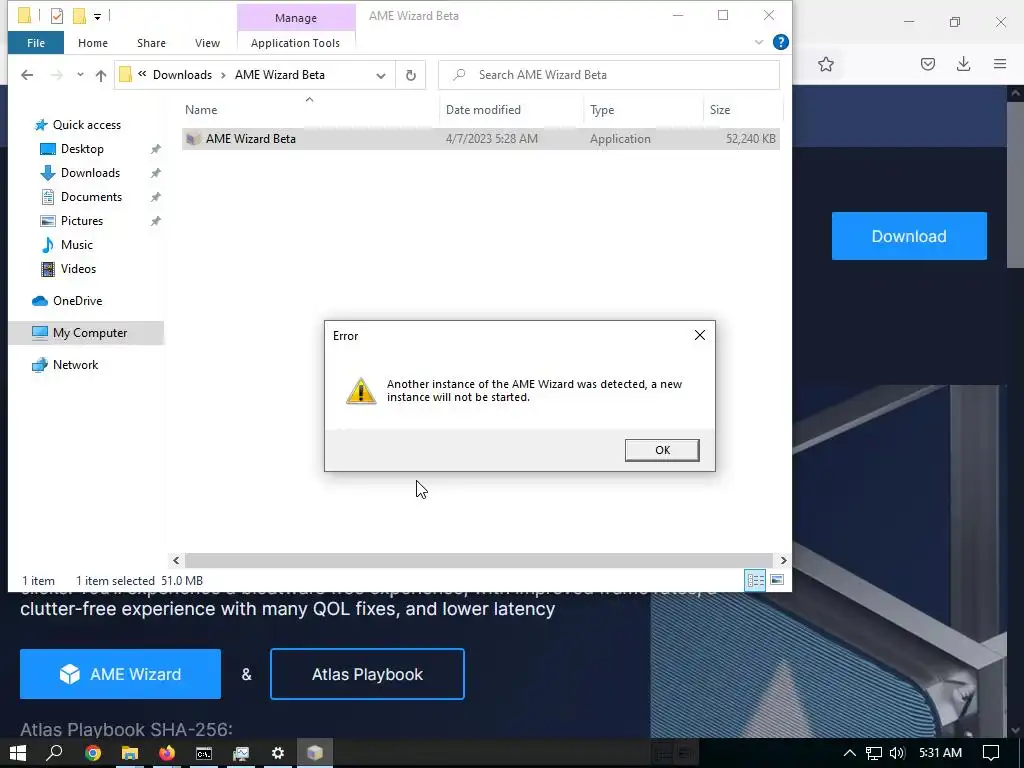The height and width of the screenshot is (768, 1024).
Task: Switch to Details view layout icon
Action: coord(756,580)
